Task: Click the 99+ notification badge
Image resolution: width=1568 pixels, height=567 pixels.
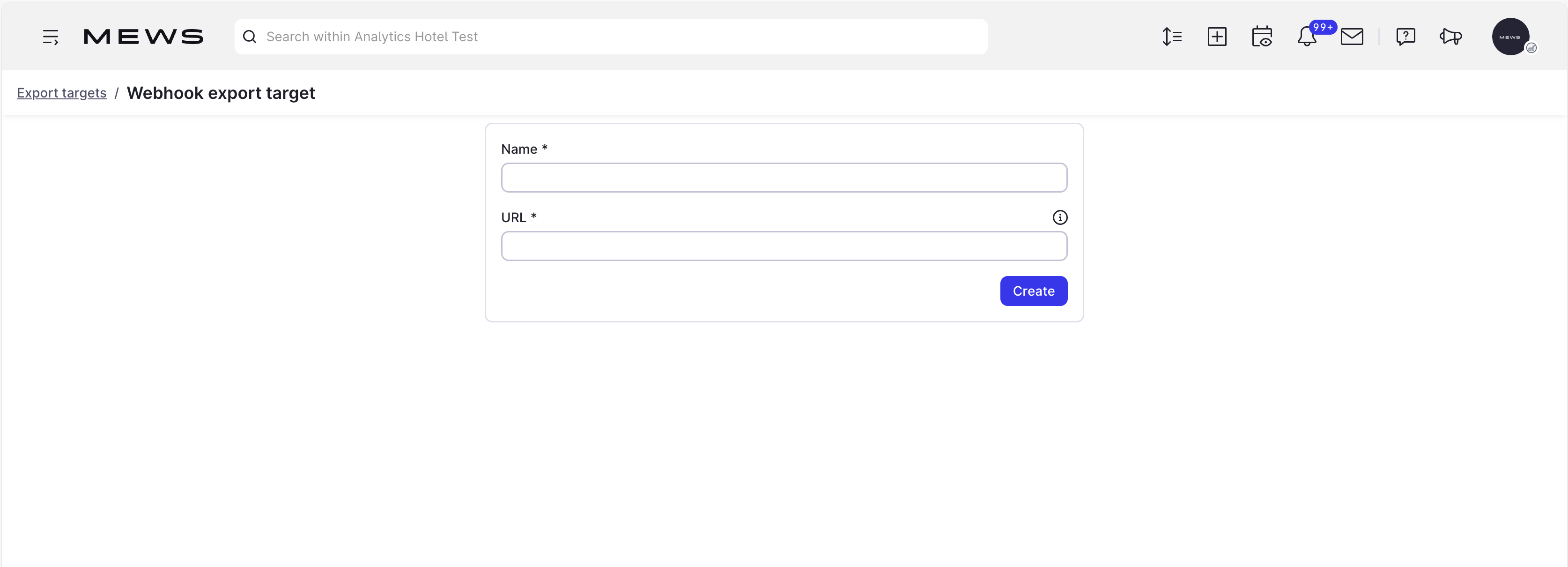Action: click(x=1322, y=27)
